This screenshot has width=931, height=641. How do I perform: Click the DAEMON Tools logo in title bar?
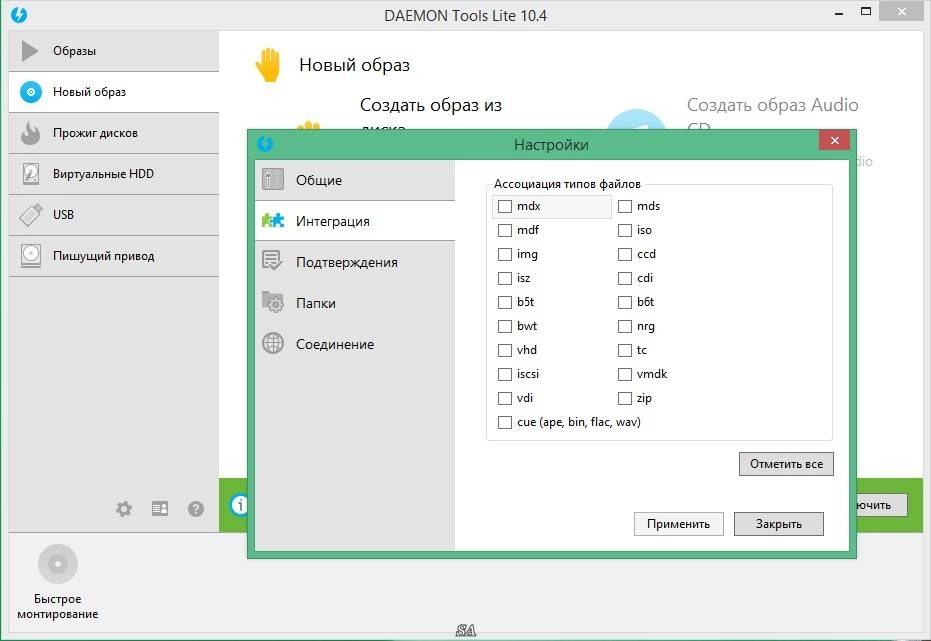point(19,15)
